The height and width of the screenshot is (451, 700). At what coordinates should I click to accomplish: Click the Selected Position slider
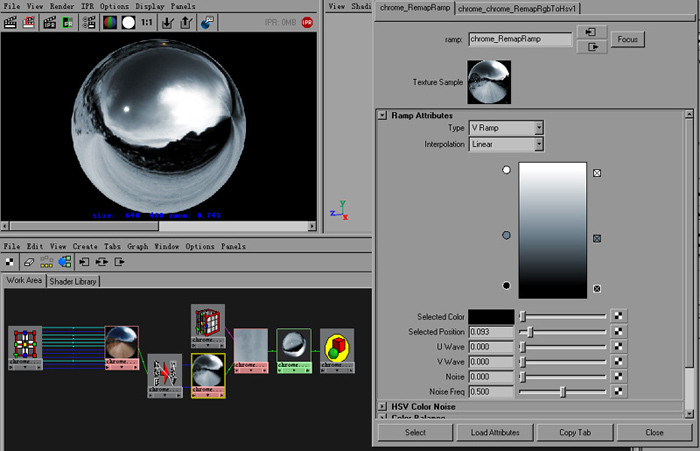tap(562, 331)
